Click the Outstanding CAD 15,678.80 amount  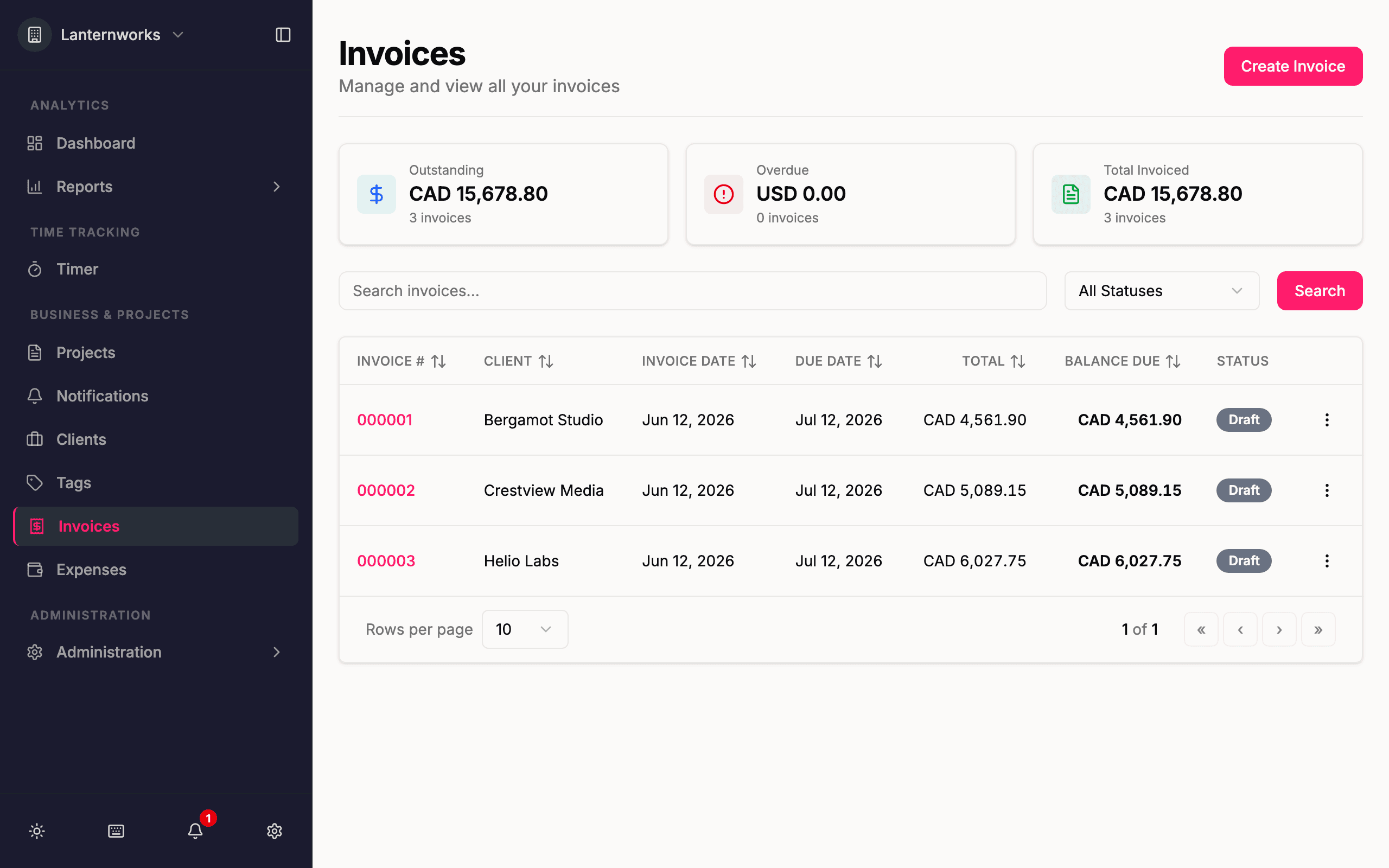(x=478, y=194)
